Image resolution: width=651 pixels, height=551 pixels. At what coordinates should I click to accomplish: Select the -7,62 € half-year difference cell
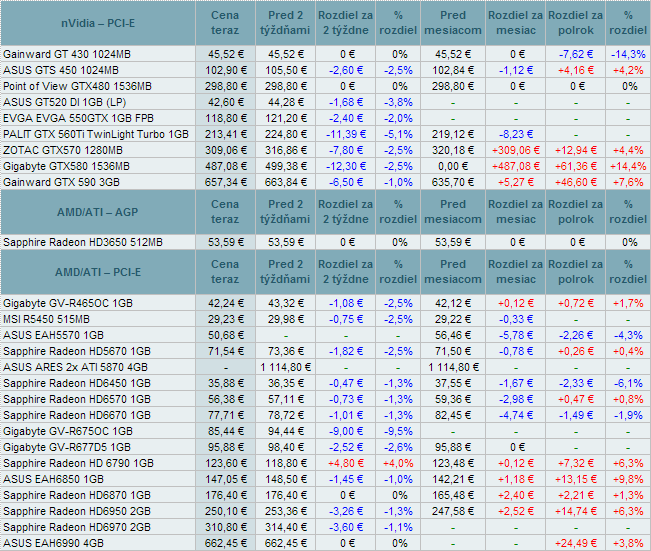(x=576, y=54)
